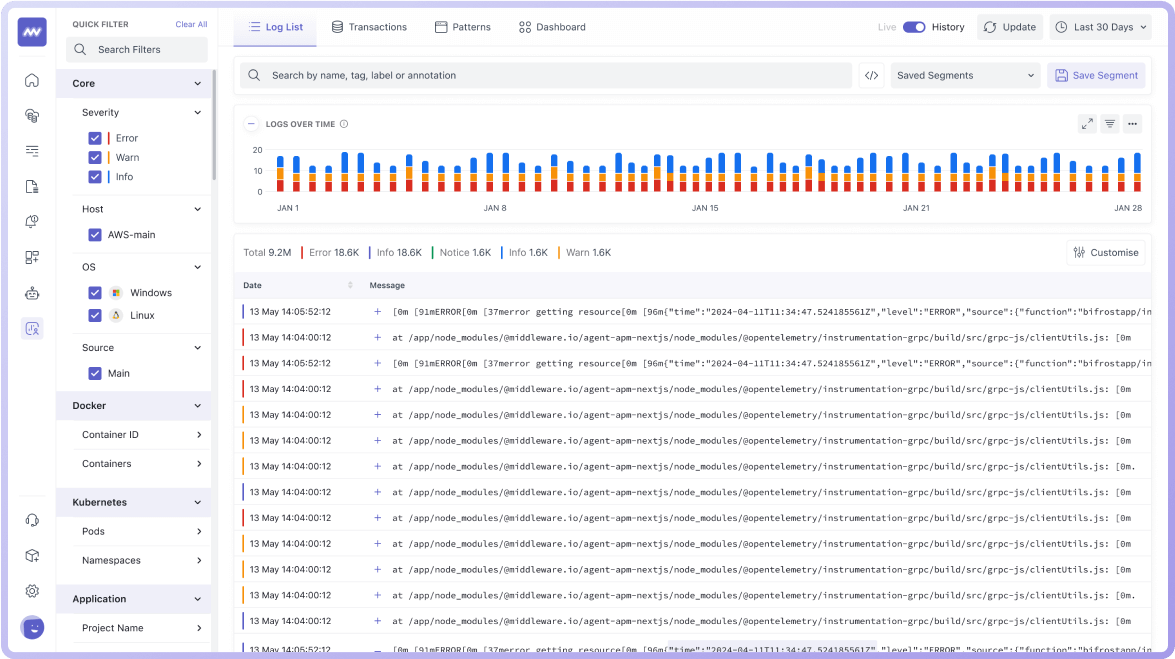Screen dimensions: 1175x659
Task: Open the Saved Segments dropdown
Action: point(965,75)
